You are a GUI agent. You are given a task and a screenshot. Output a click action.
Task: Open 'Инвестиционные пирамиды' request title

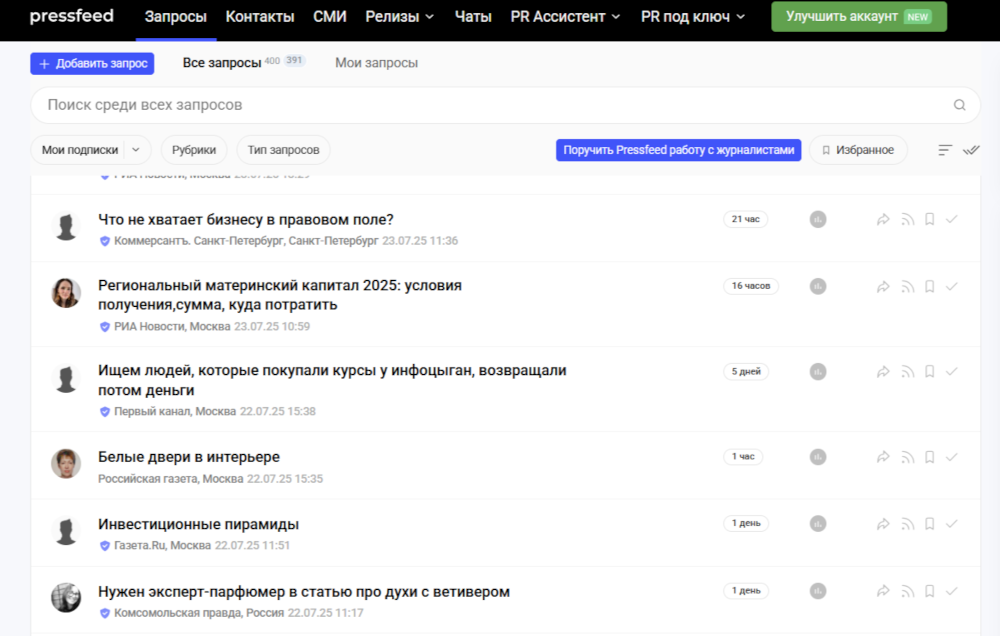click(198, 524)
